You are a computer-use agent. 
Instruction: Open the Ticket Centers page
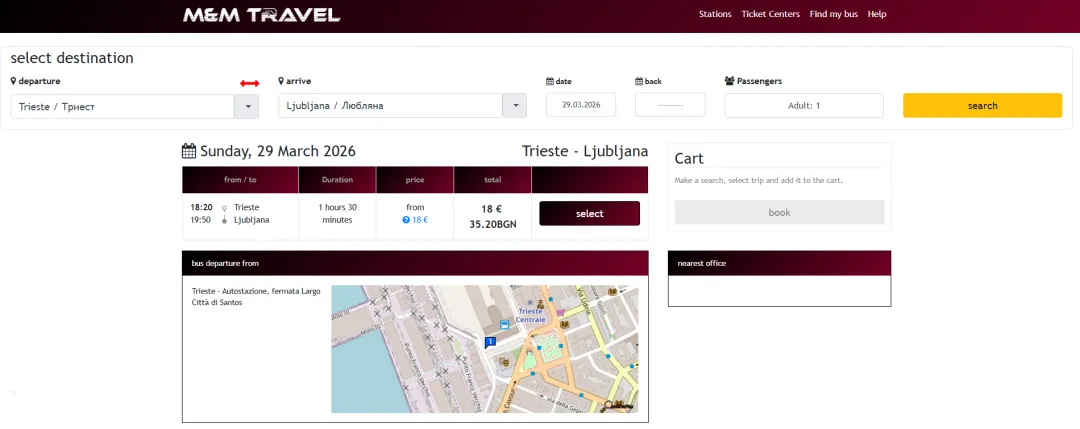pos(770,14)
